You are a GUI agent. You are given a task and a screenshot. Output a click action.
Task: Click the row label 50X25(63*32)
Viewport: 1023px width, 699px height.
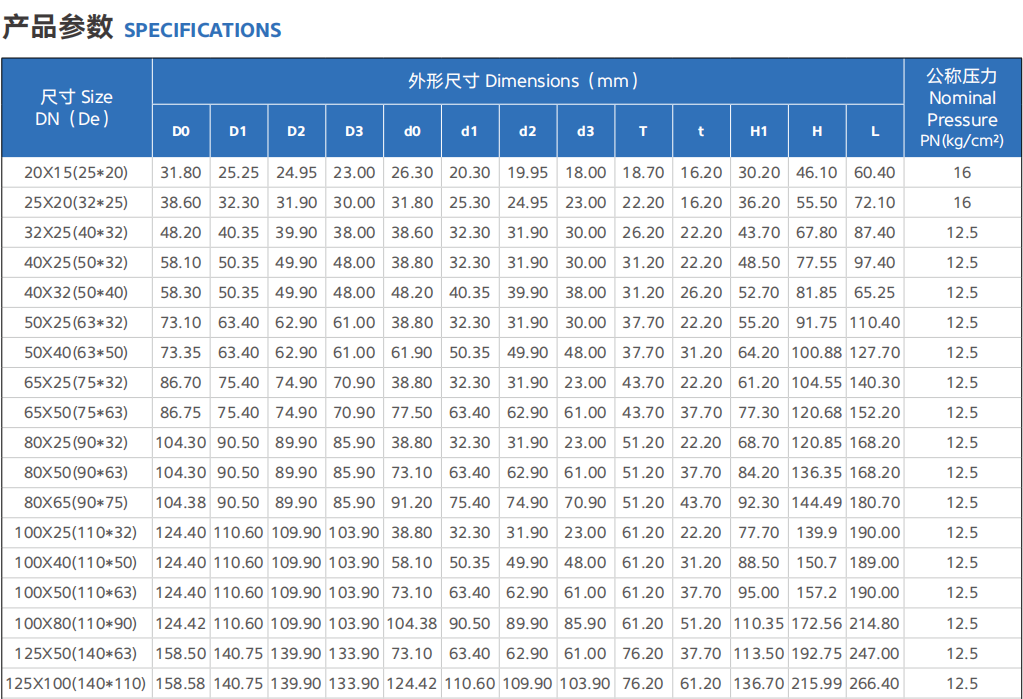tap(76, 323)
